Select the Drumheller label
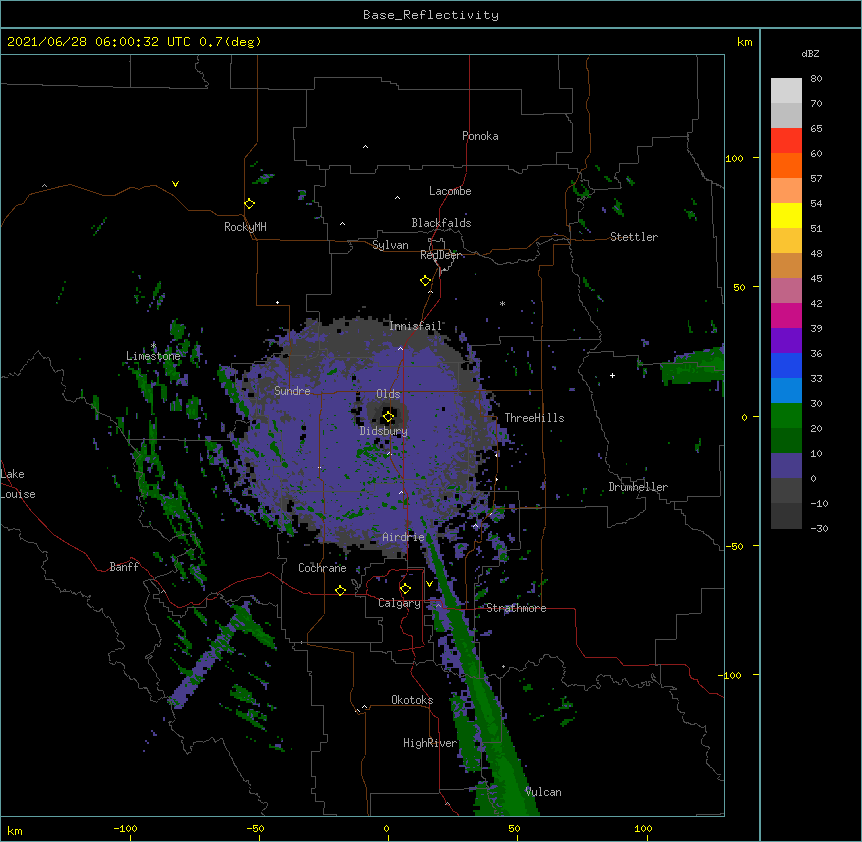 click(638, 487)
